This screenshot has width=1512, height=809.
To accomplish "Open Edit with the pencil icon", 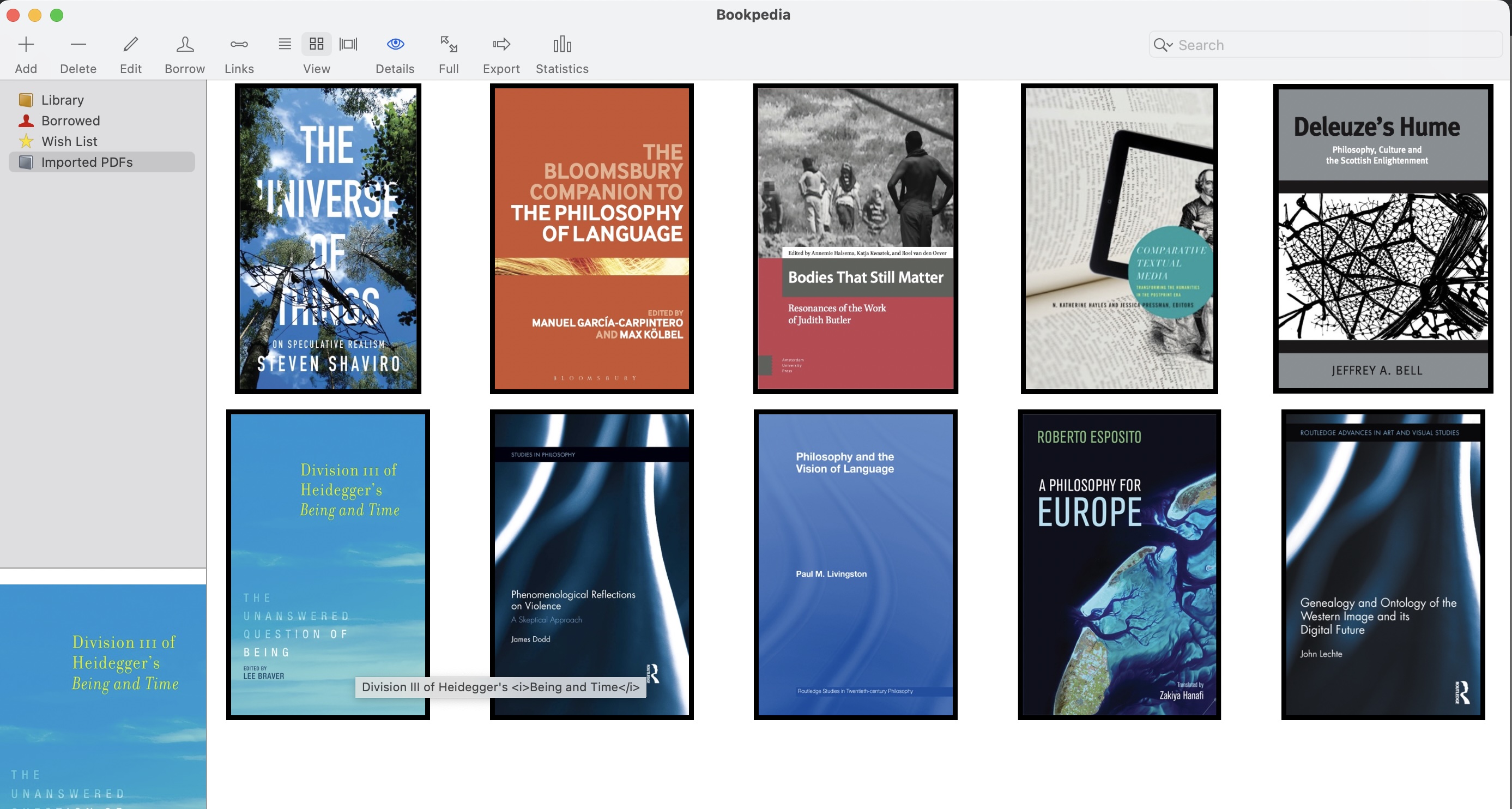I will [x=130, y=44].
